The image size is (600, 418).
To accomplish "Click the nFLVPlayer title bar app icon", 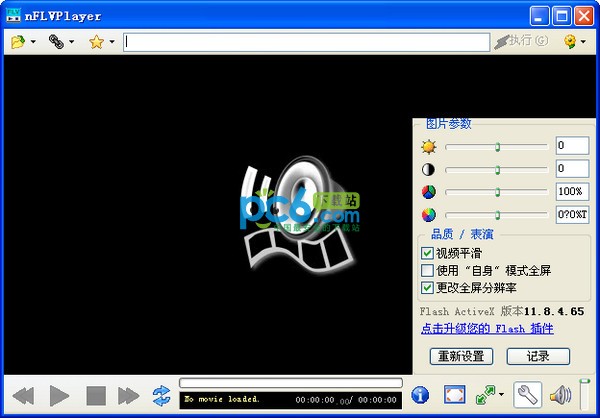I will click(13, 16).
